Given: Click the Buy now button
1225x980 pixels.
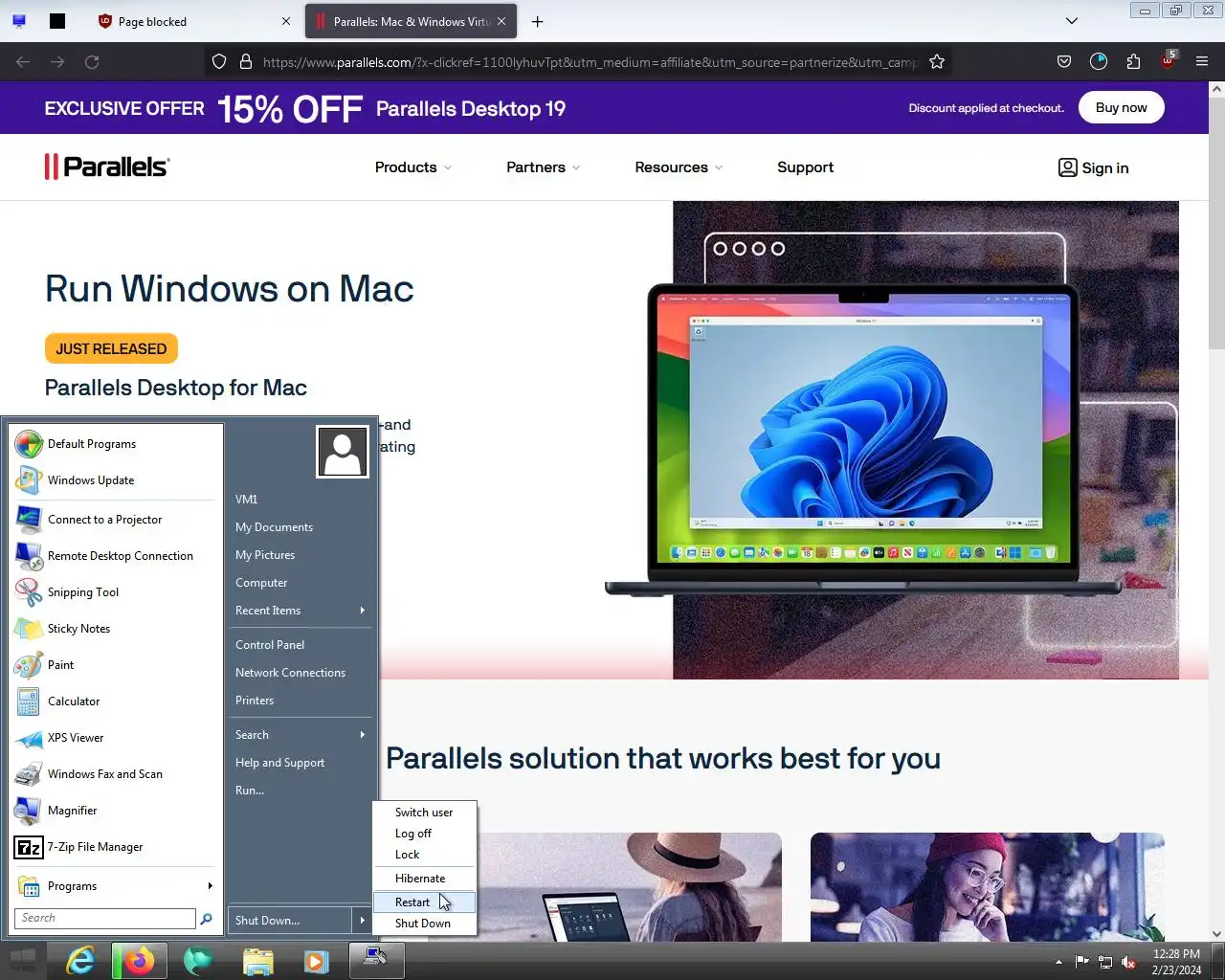Looking at the screenshot, I should point(1121,107).
